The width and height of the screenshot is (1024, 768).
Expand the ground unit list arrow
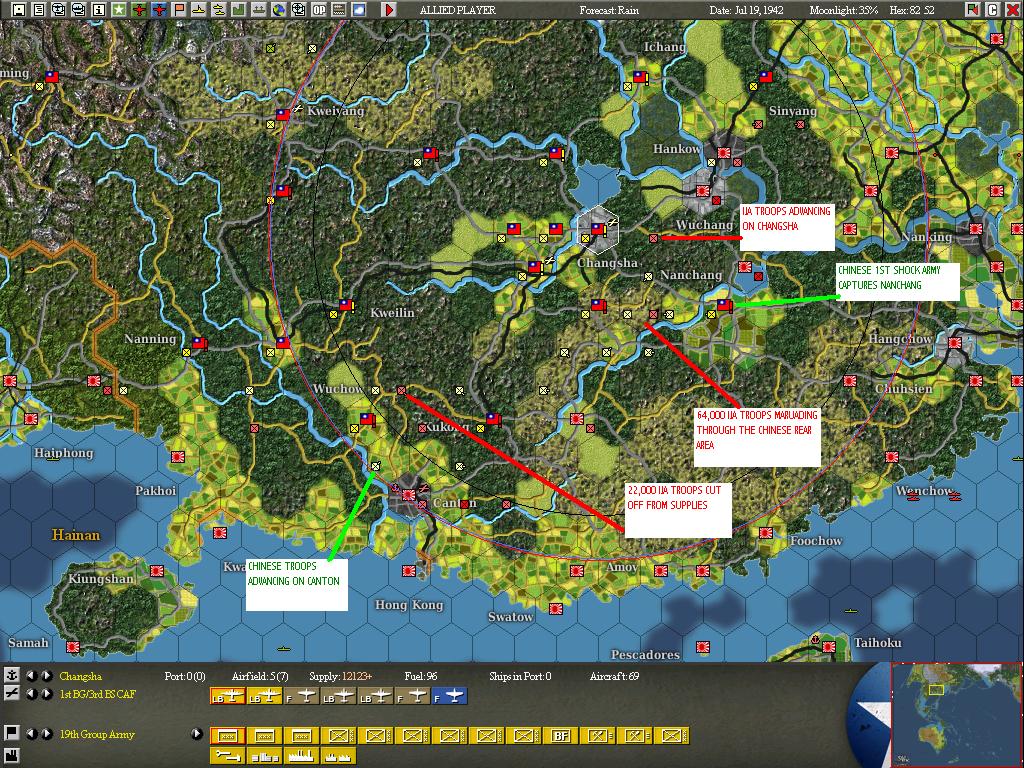pos(197,734)
